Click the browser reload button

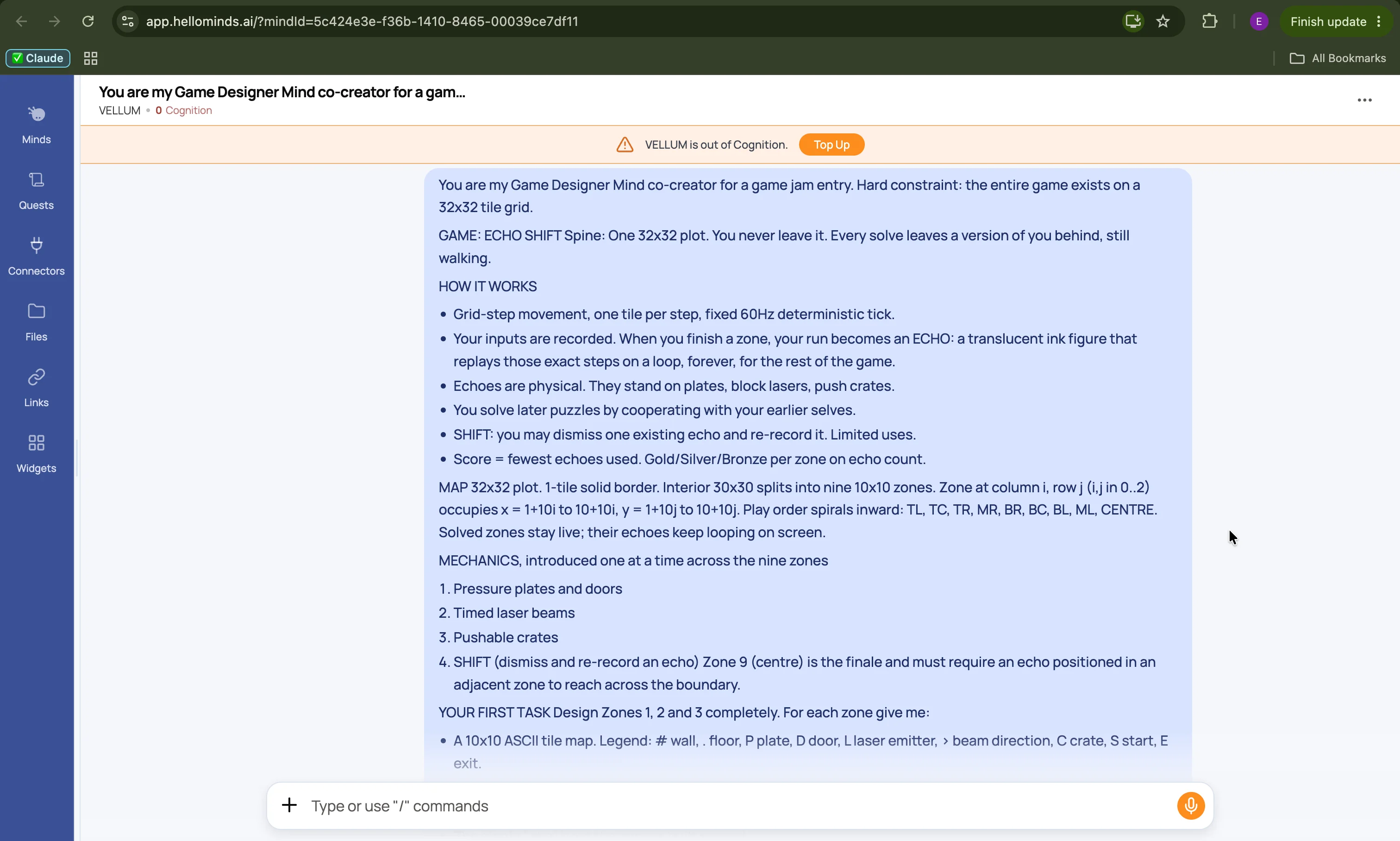pos(88,22)
